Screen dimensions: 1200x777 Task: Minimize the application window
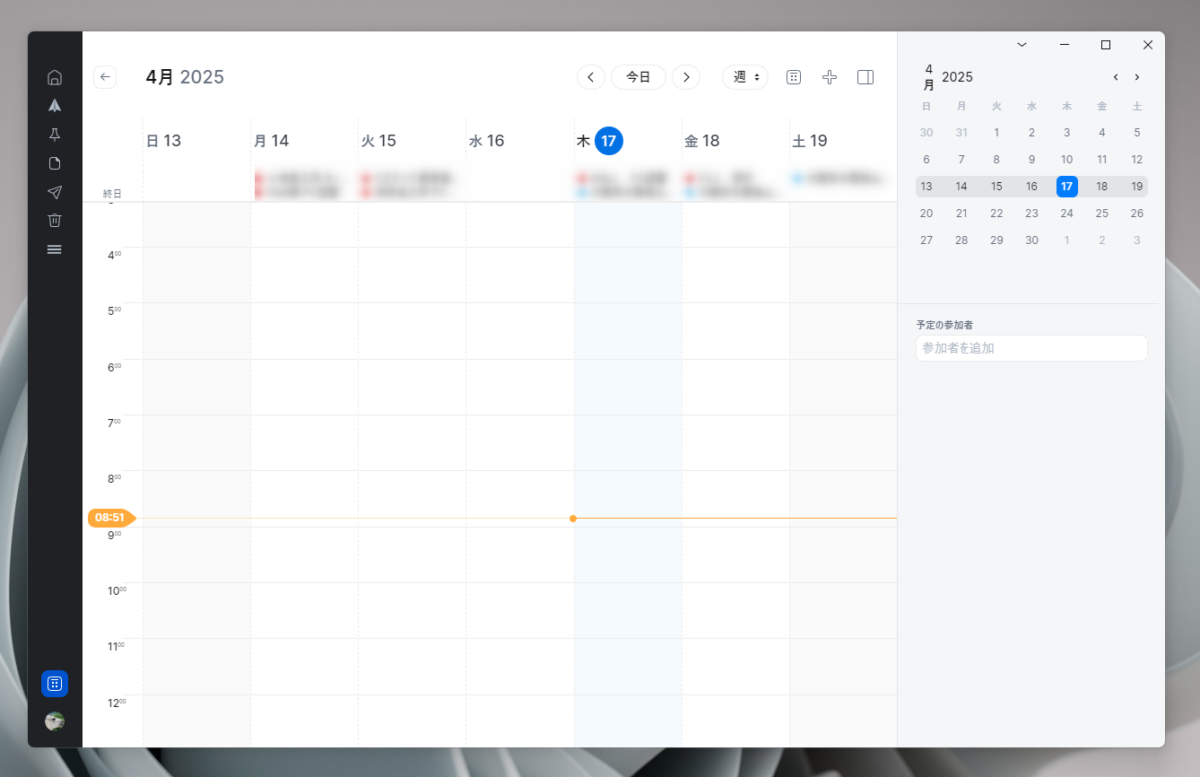pyautogui.click(x=1064, y=44)
